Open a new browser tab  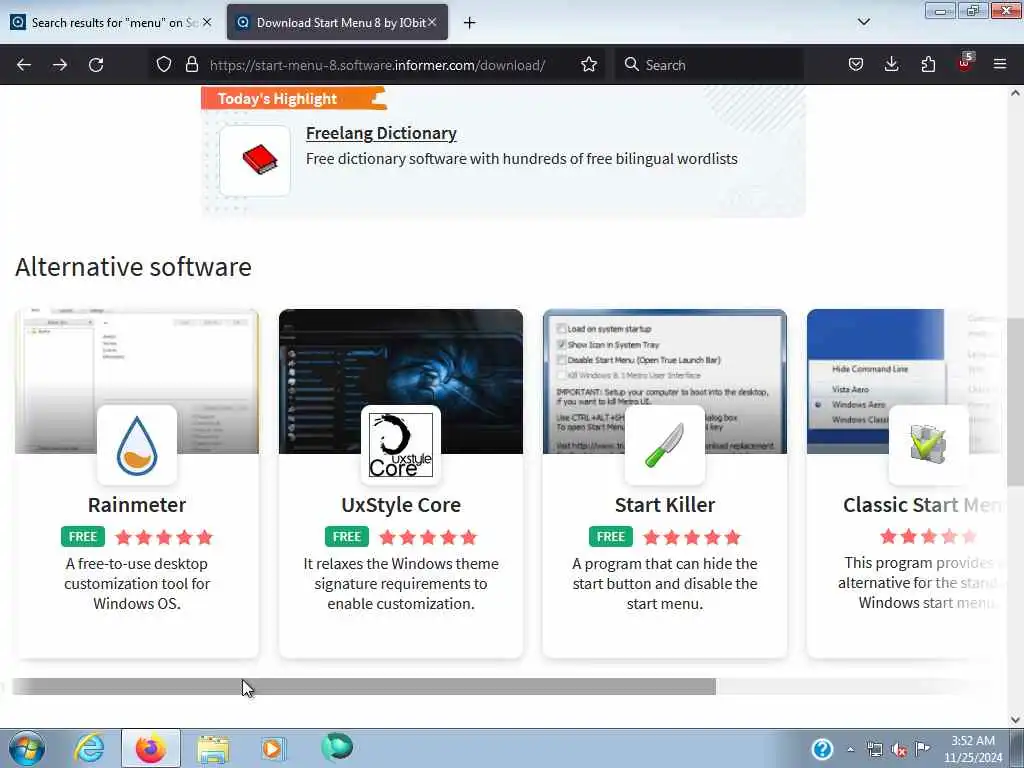(x=470, y=23)
